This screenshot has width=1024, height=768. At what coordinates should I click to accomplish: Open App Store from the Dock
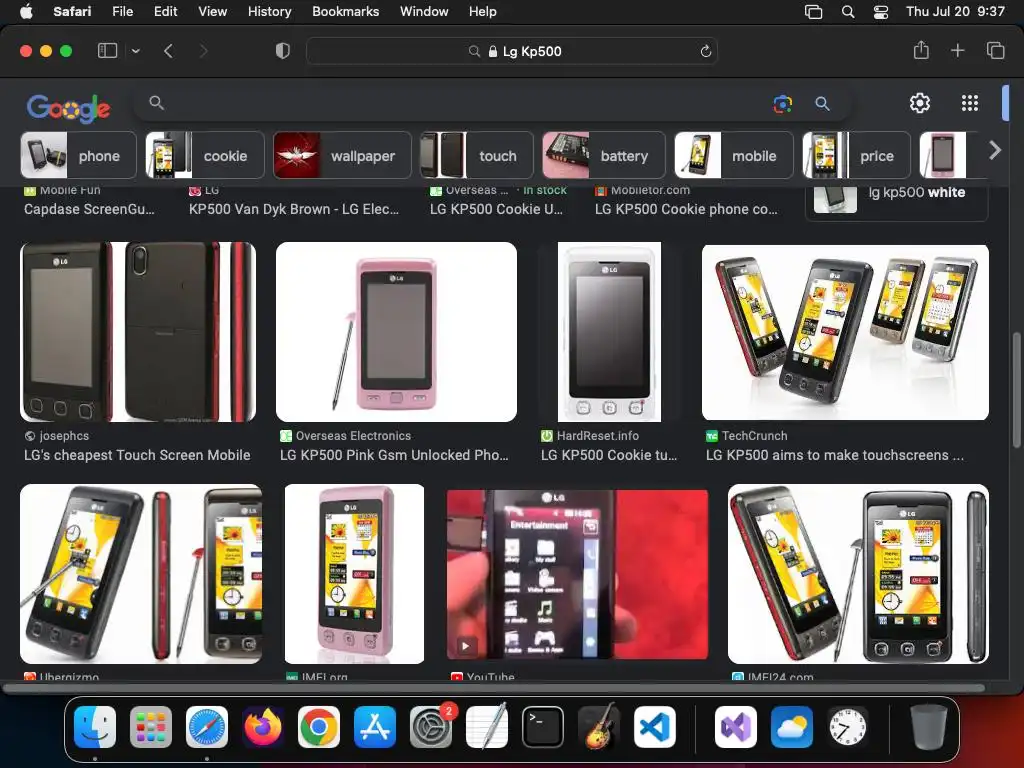375,727
